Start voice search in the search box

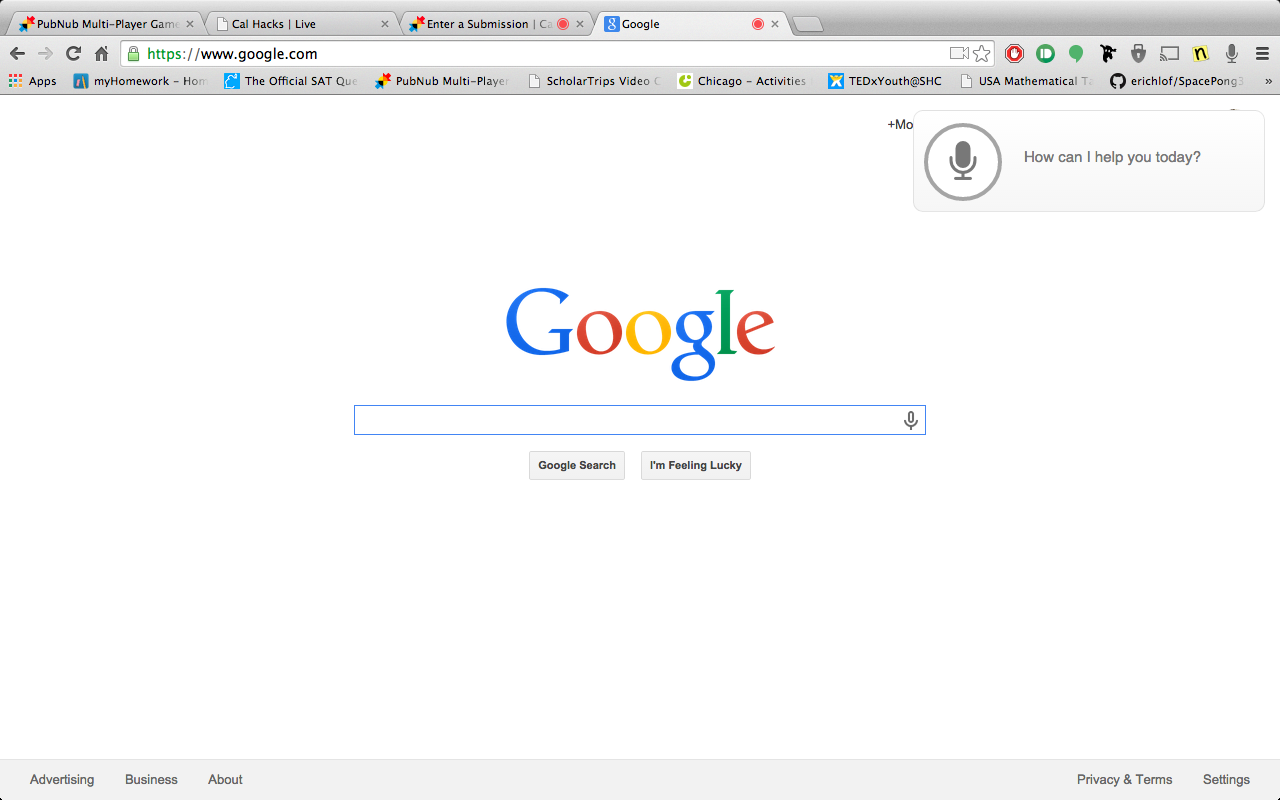[x=911, y=420]
